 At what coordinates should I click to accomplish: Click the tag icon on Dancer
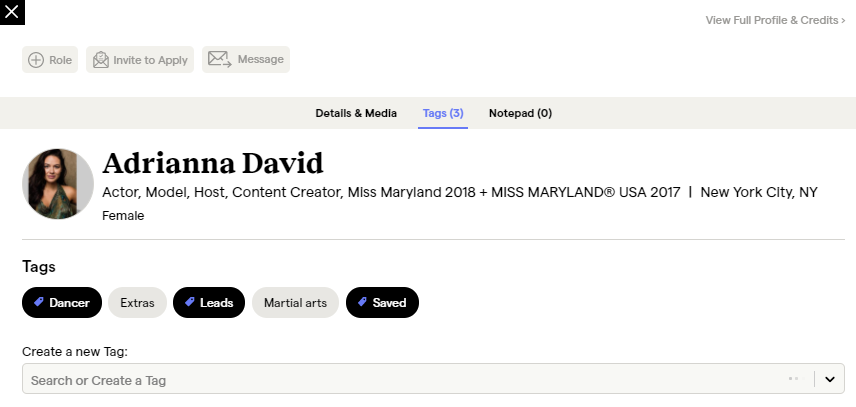click(39, 302)
